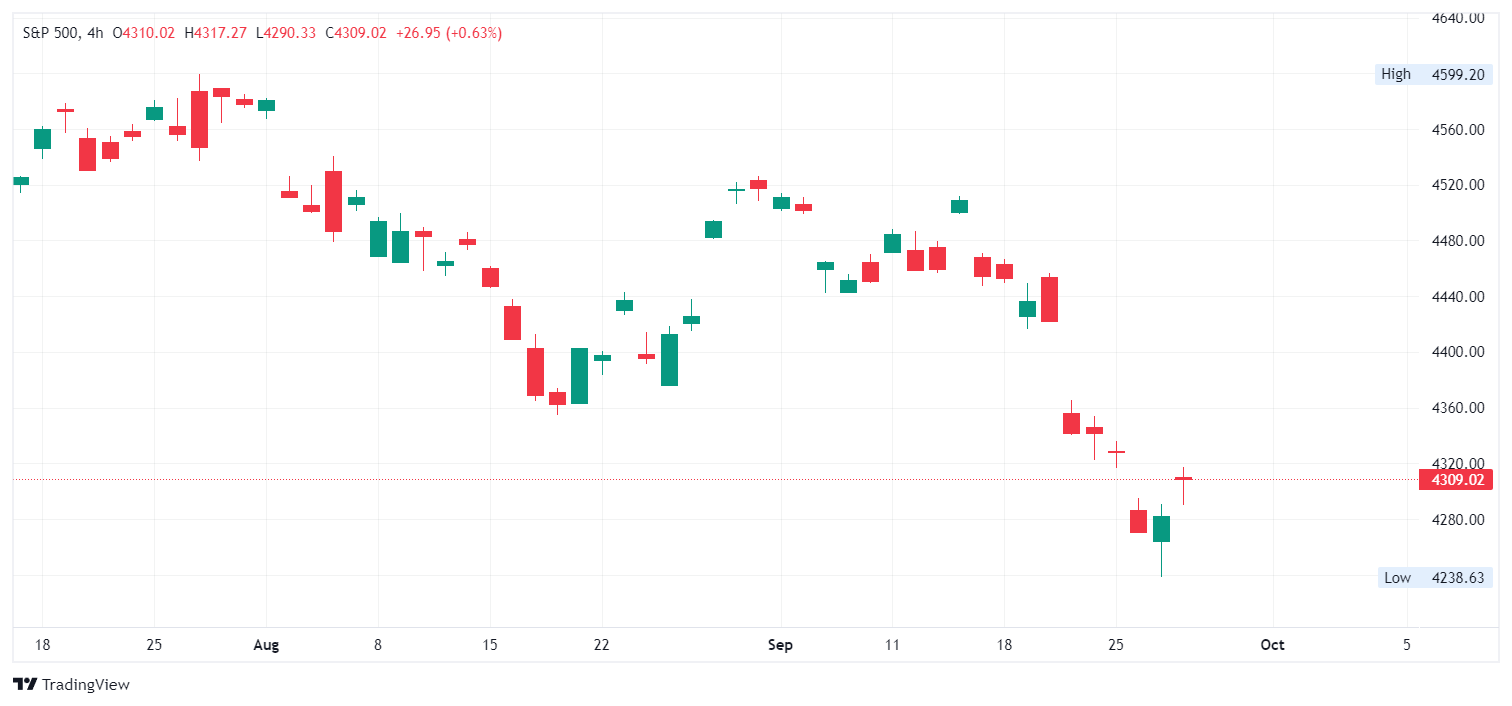The width and height of the screenshot is (1512, 706).
Task: Click the Low 4238.63 price label
Action: click(x=1434, y=577)
